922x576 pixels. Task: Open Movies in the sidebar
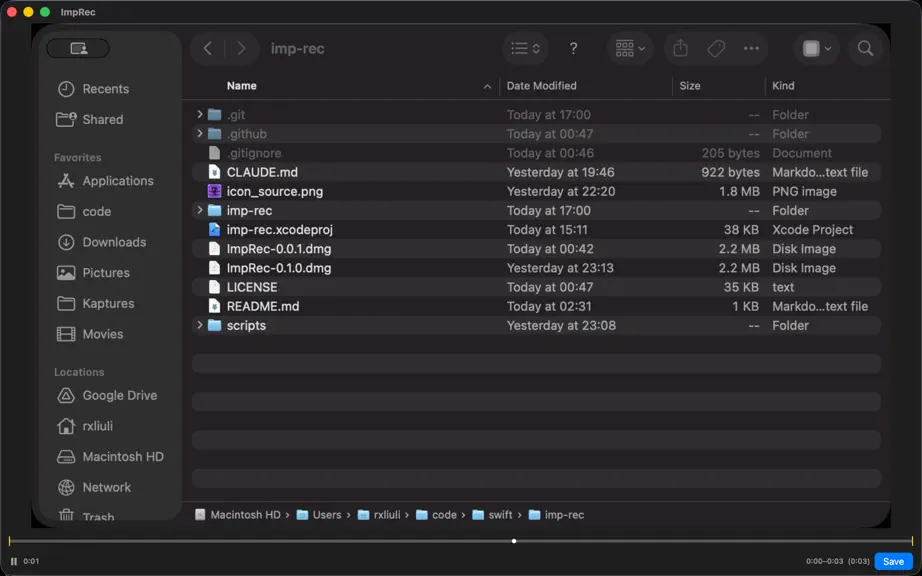point(90,334)
